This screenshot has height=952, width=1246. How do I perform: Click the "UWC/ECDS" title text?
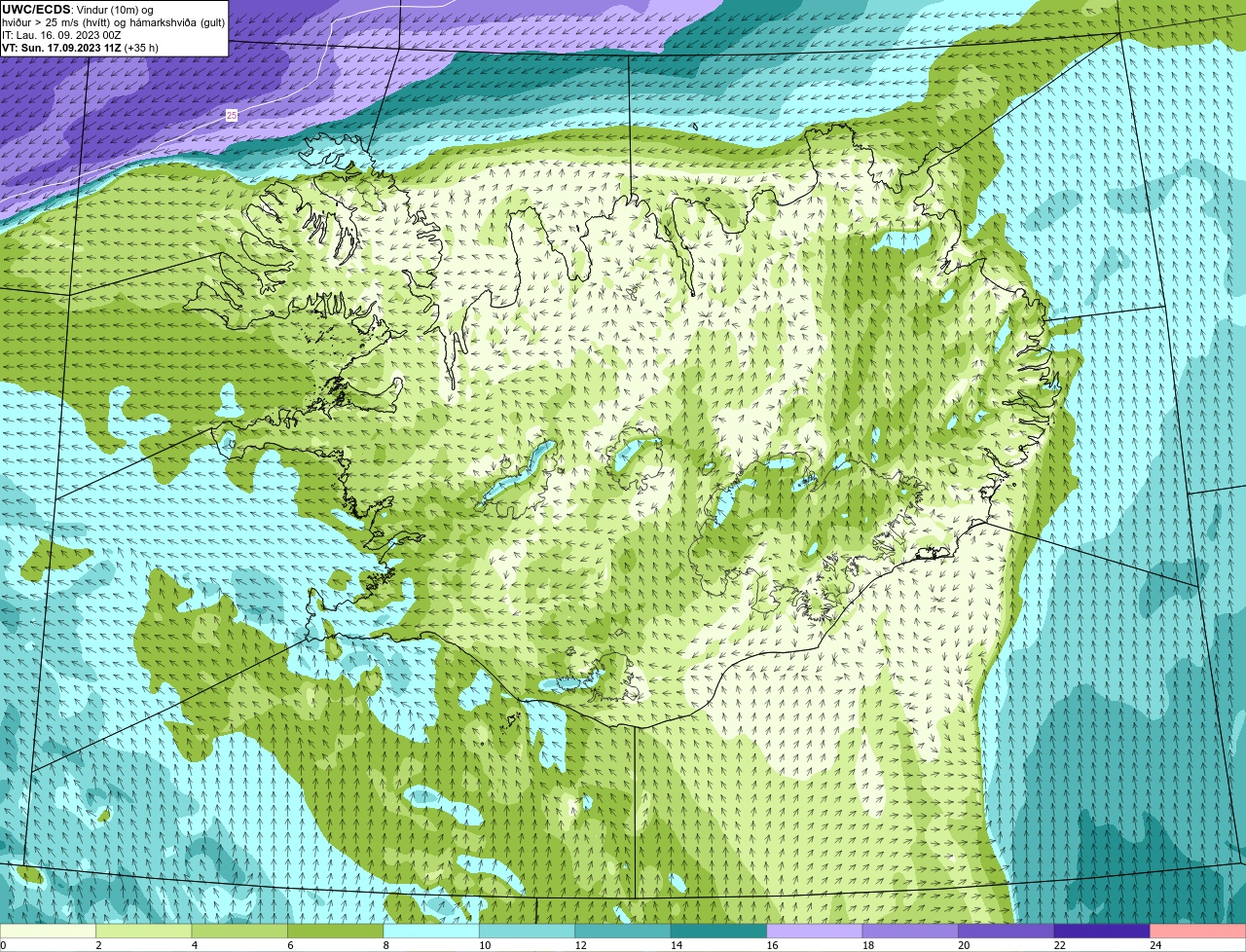click(36, 10)
